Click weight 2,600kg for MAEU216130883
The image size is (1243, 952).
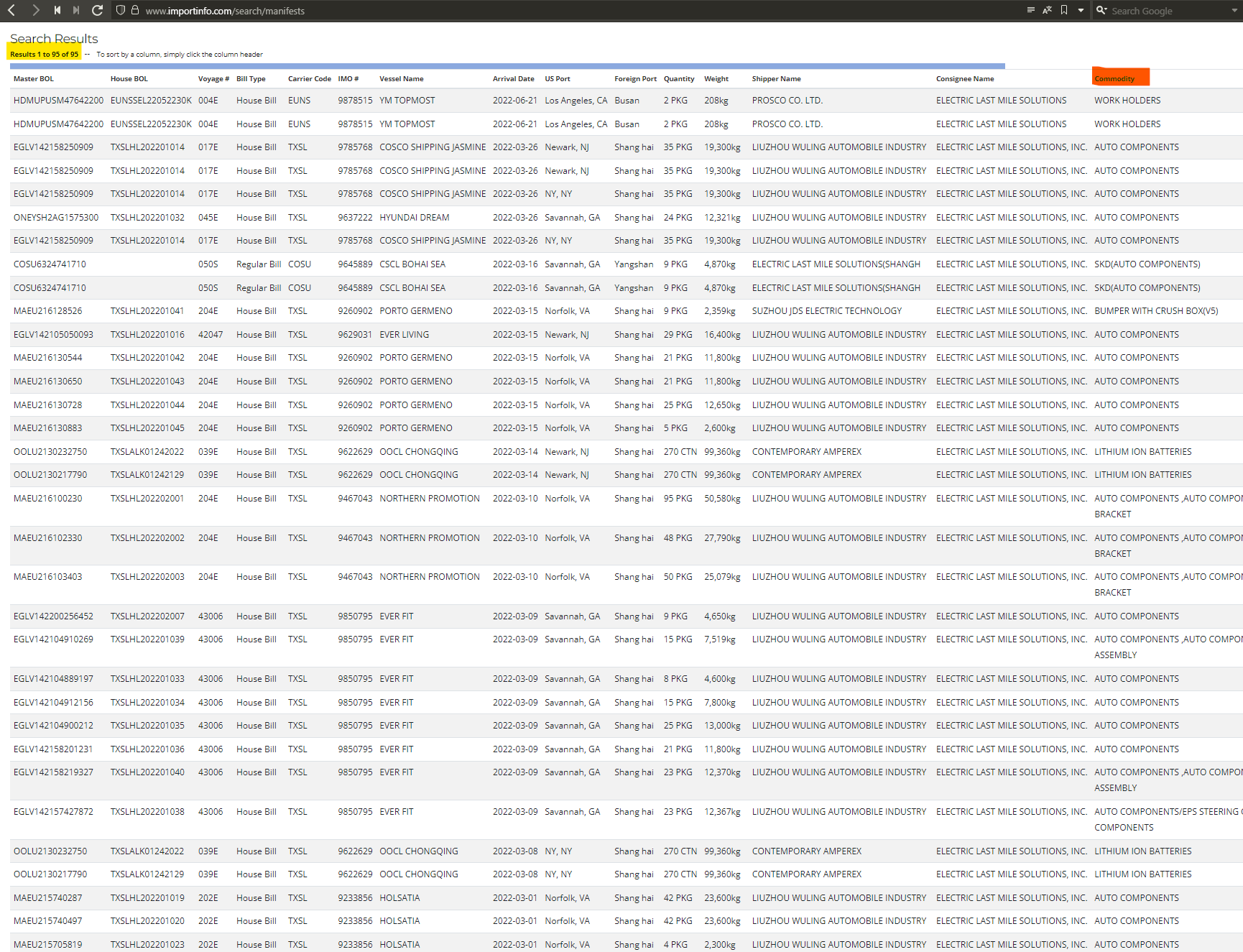coord(720,428)
